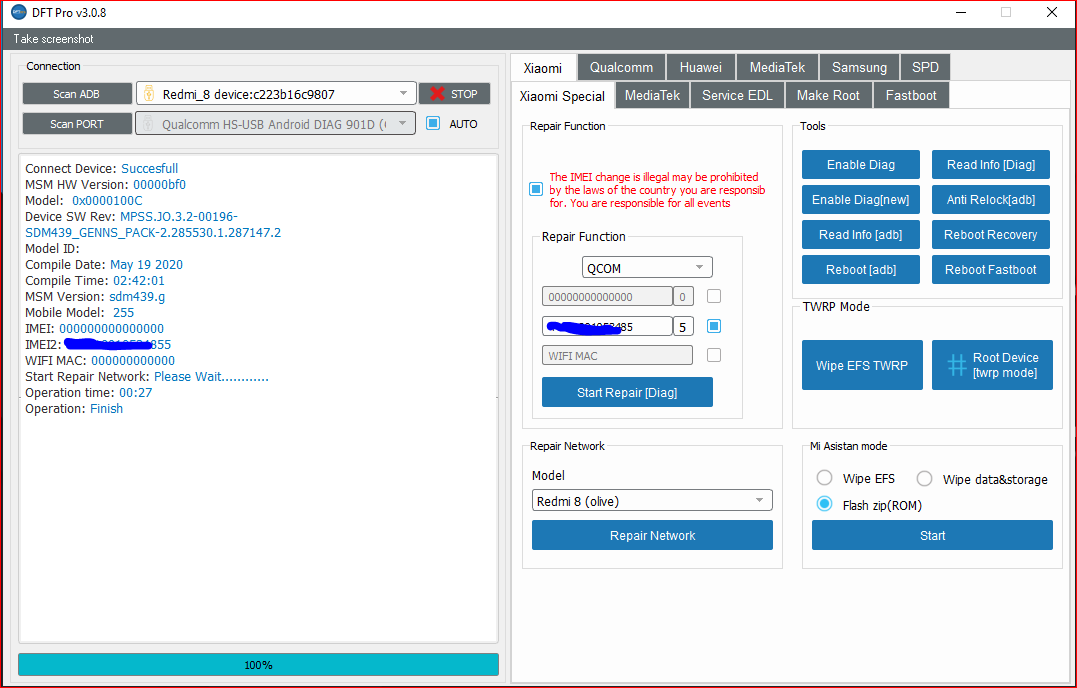Screen dimensions: 1077x688
Task: Enable the WIFI MAC checkbox
Action: click(714, 355)
